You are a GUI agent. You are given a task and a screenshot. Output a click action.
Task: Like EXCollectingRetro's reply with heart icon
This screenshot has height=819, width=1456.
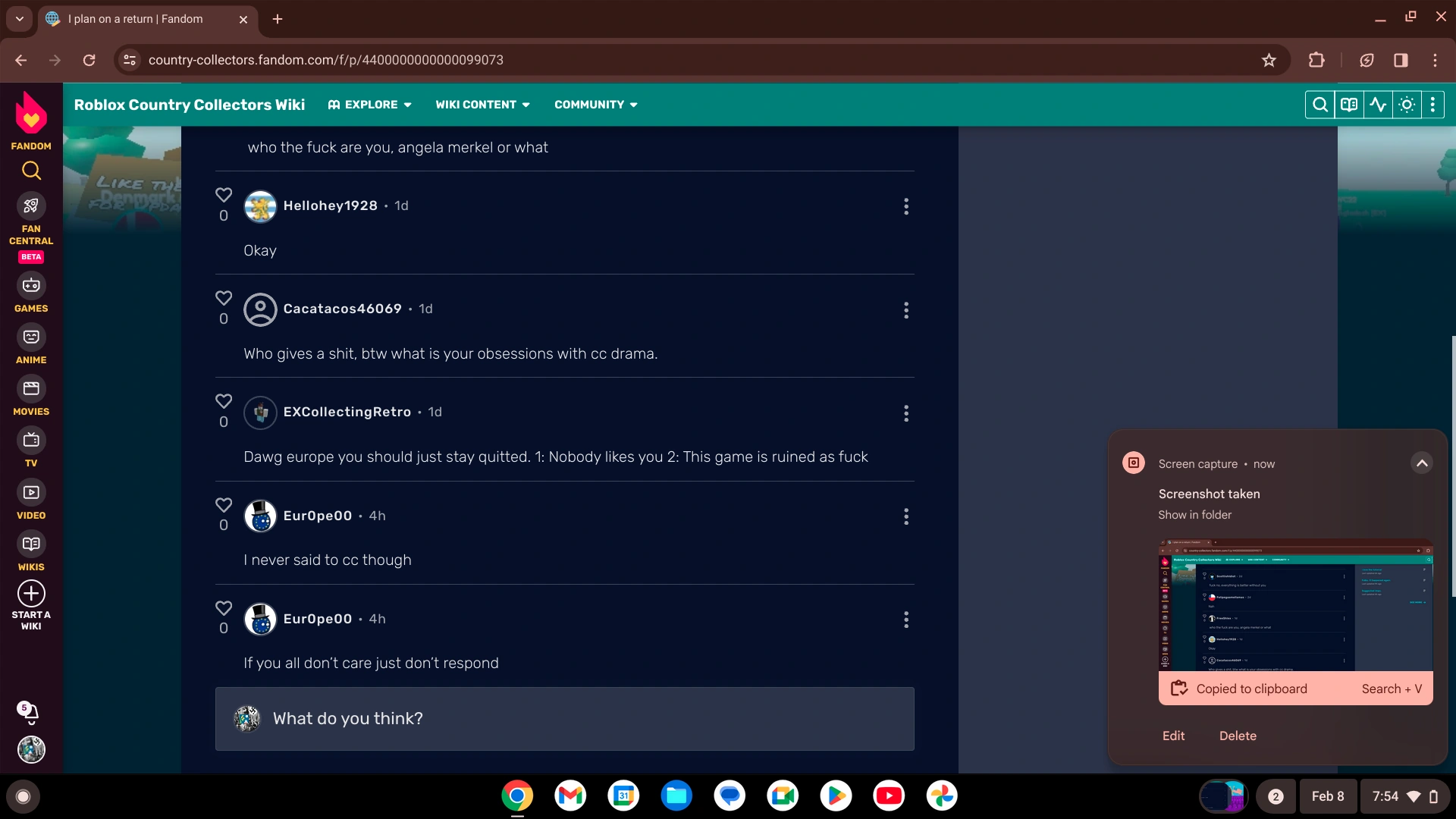[224, 401]
